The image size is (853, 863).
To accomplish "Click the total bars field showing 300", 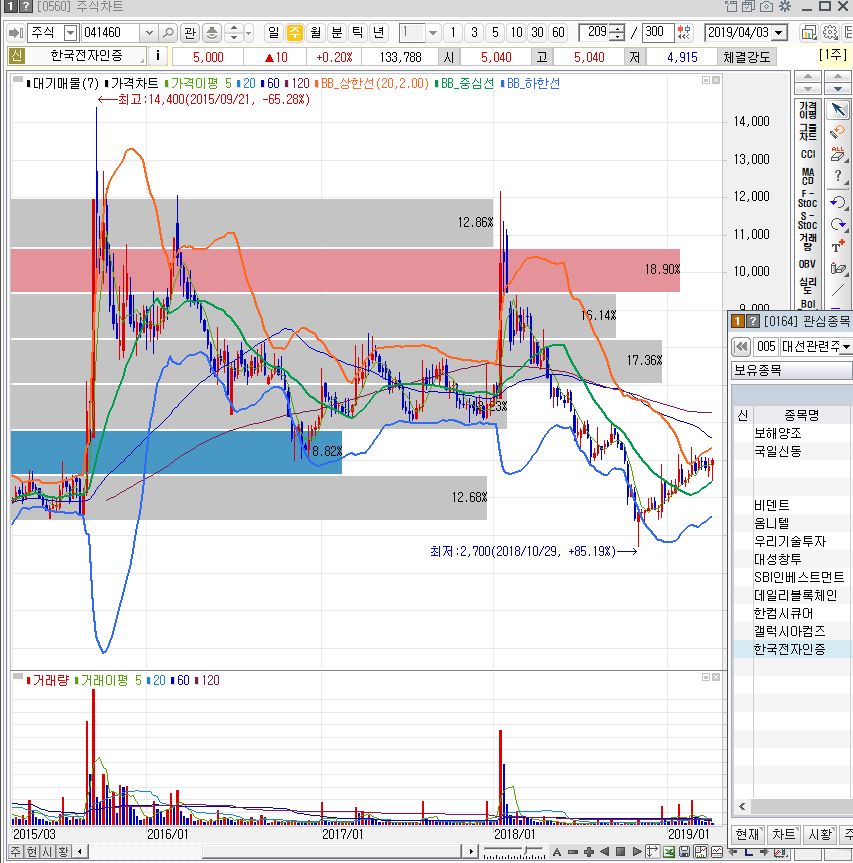I will click(x=658, y=32).
